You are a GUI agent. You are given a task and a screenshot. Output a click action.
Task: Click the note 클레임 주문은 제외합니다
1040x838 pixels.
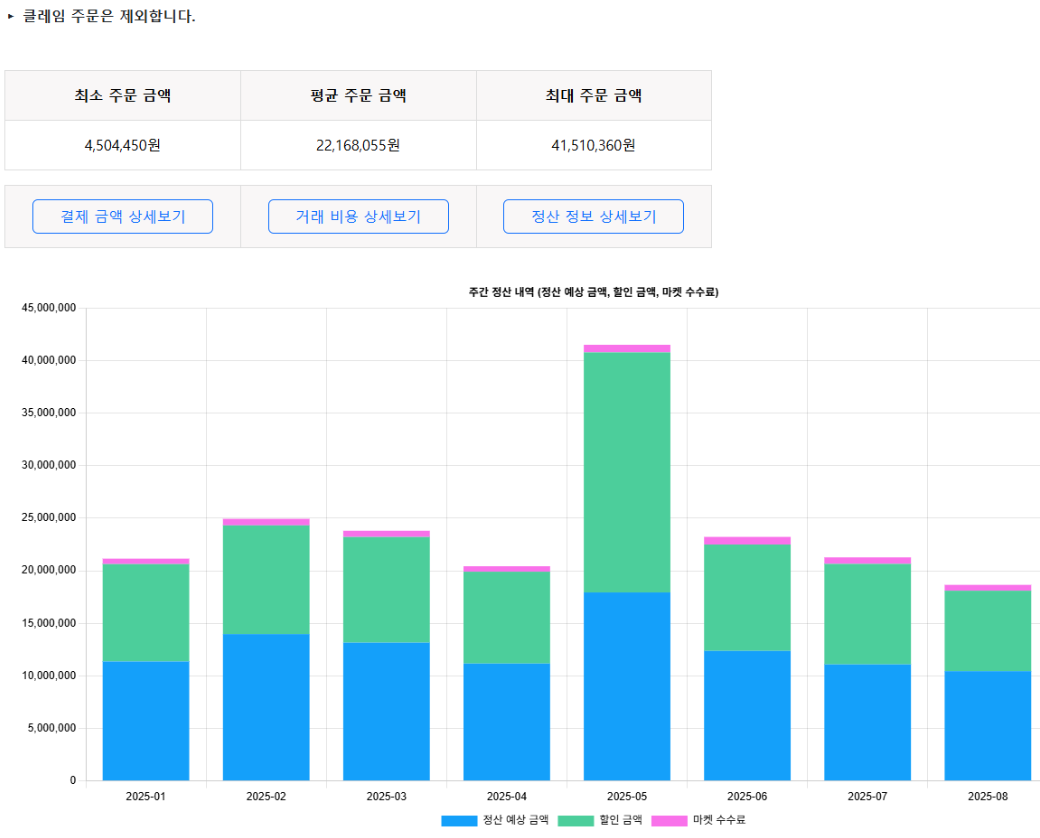click(x=109, y=16)
